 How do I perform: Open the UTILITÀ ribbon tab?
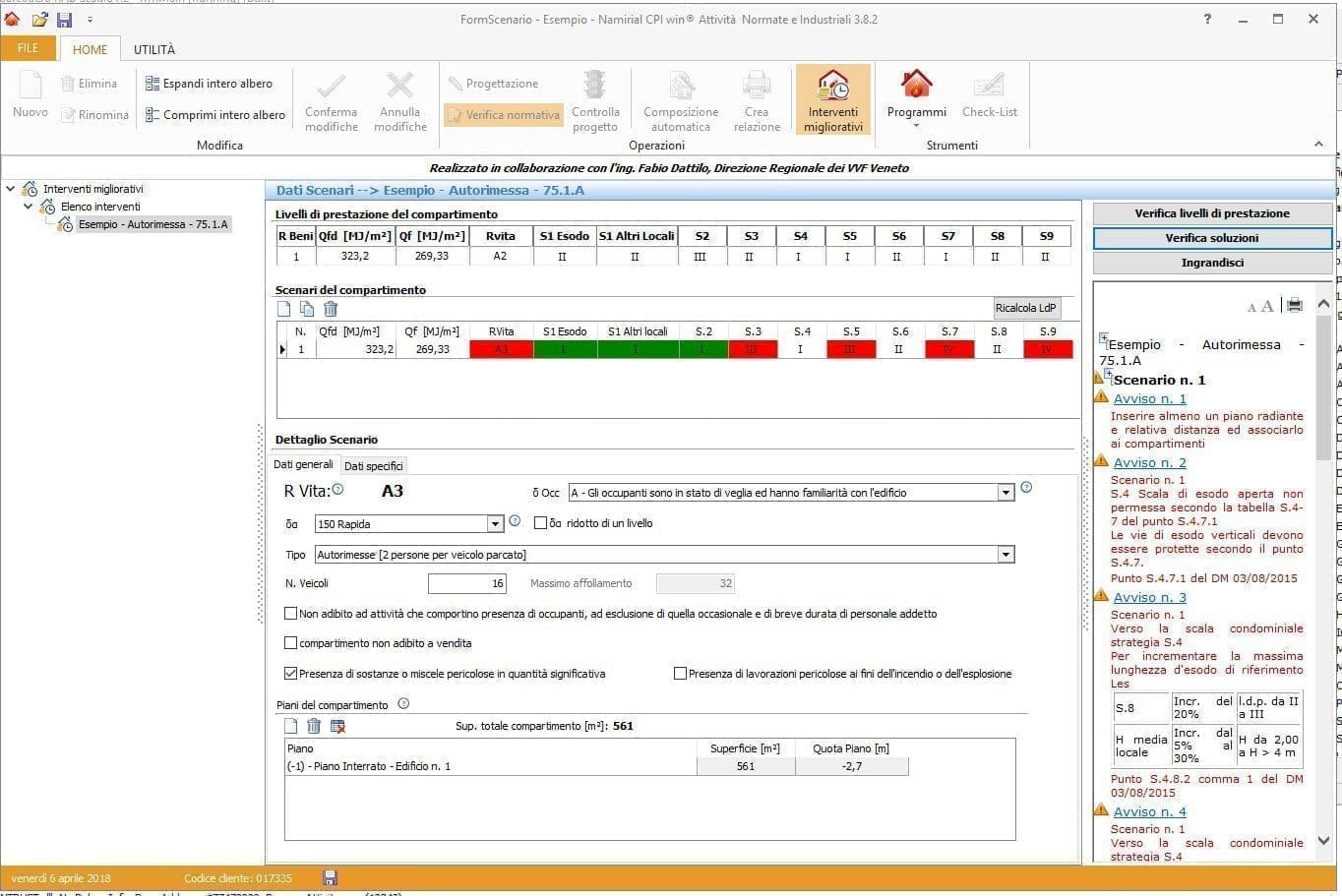click(x=154, y=49)
